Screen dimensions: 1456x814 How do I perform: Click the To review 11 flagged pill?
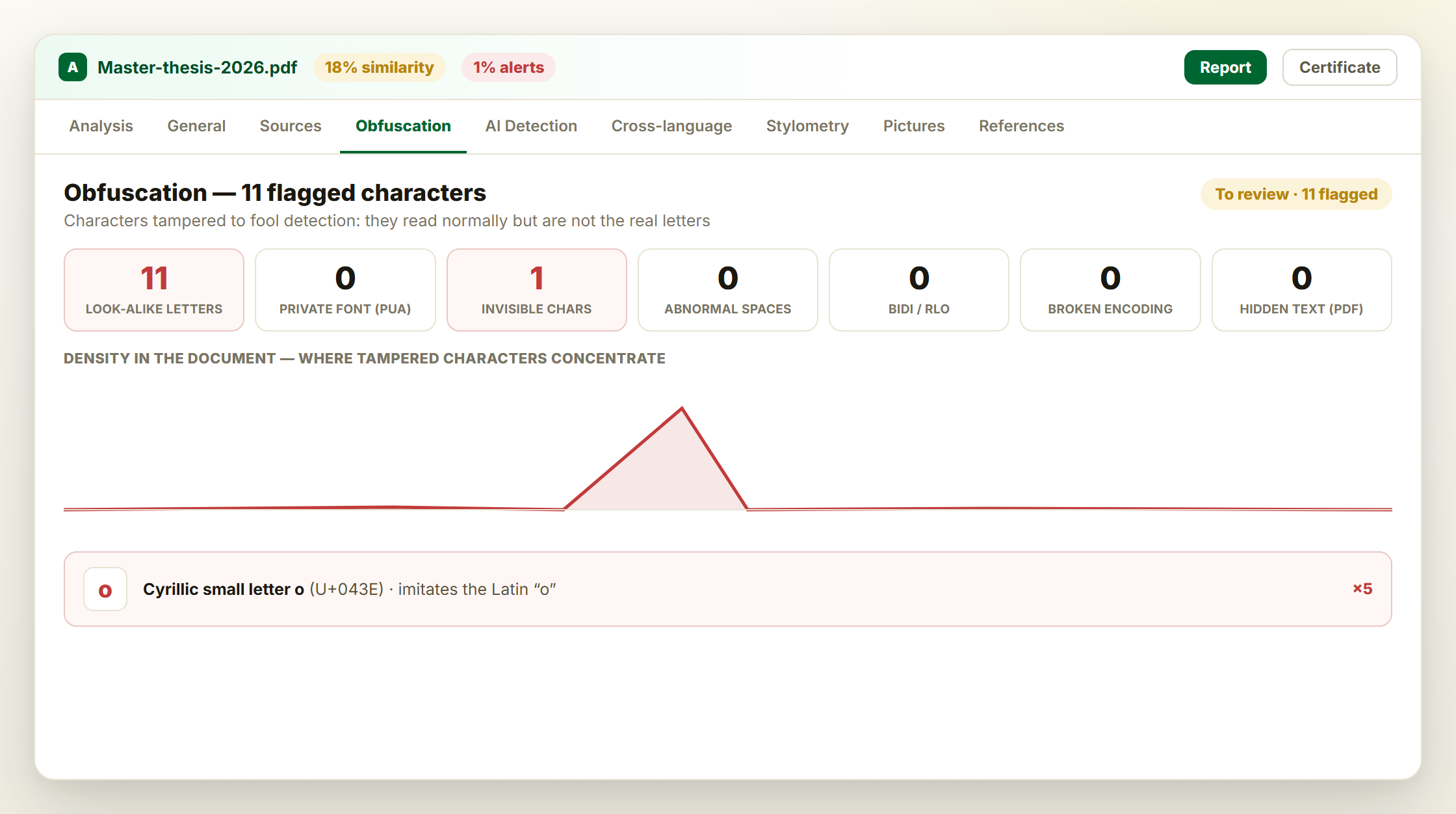pos(1296,194)
